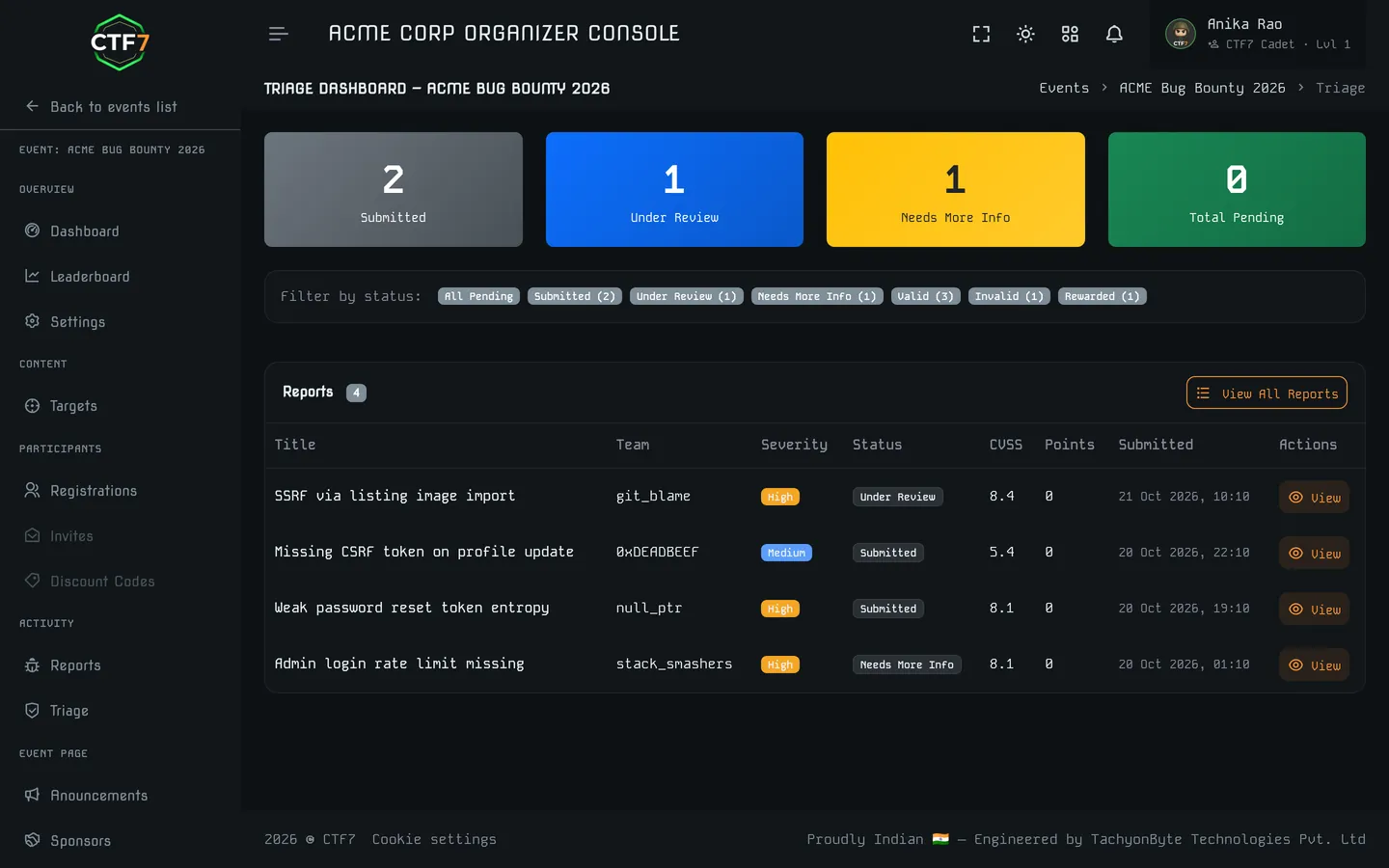Select the Under Review summary card

coord(674,189)
